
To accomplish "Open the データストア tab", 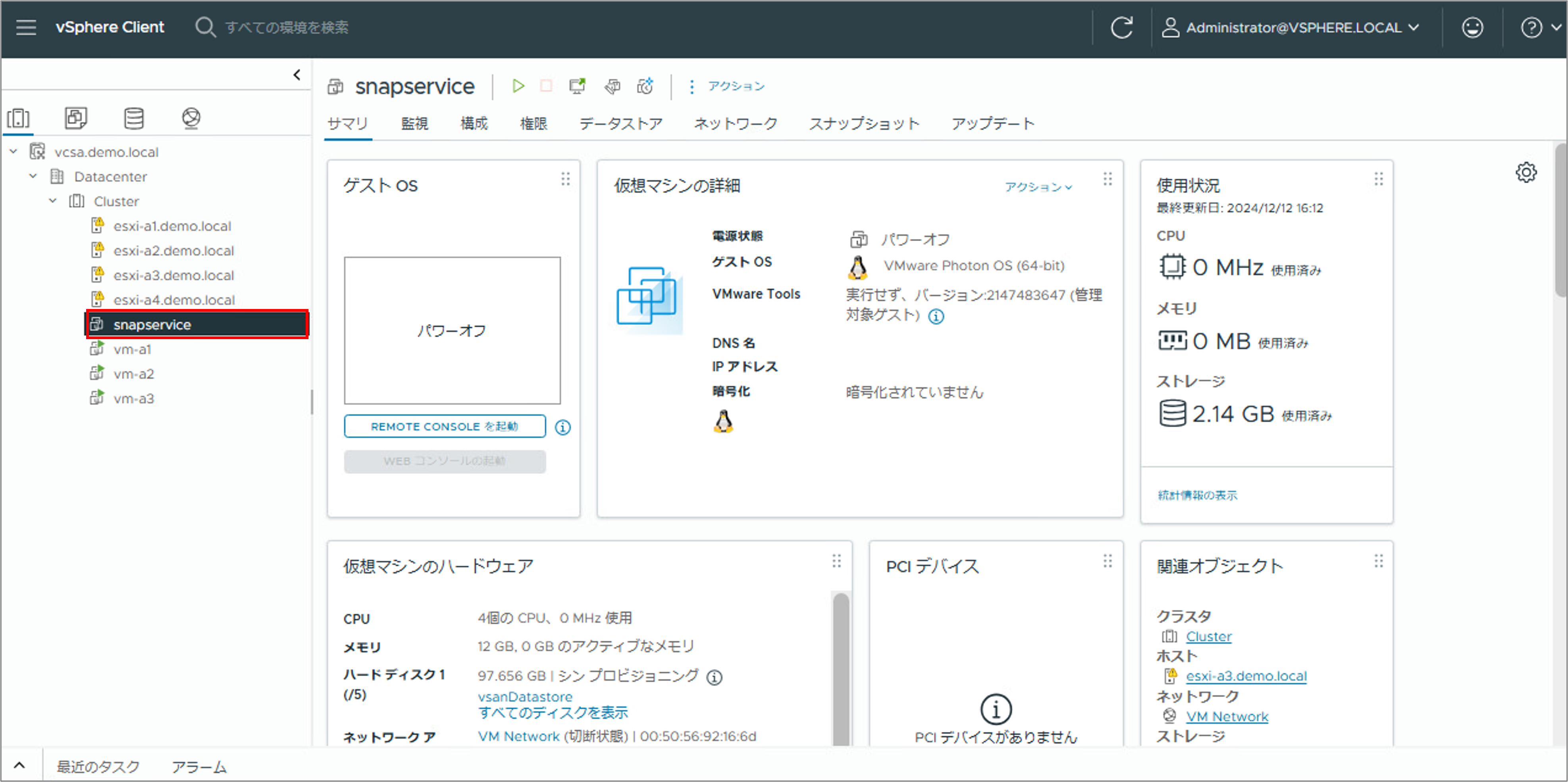I will pos(621,124).
